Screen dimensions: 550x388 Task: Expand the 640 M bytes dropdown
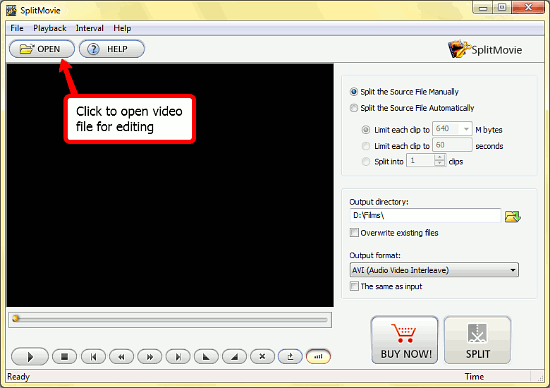click(x=466, y=129)
